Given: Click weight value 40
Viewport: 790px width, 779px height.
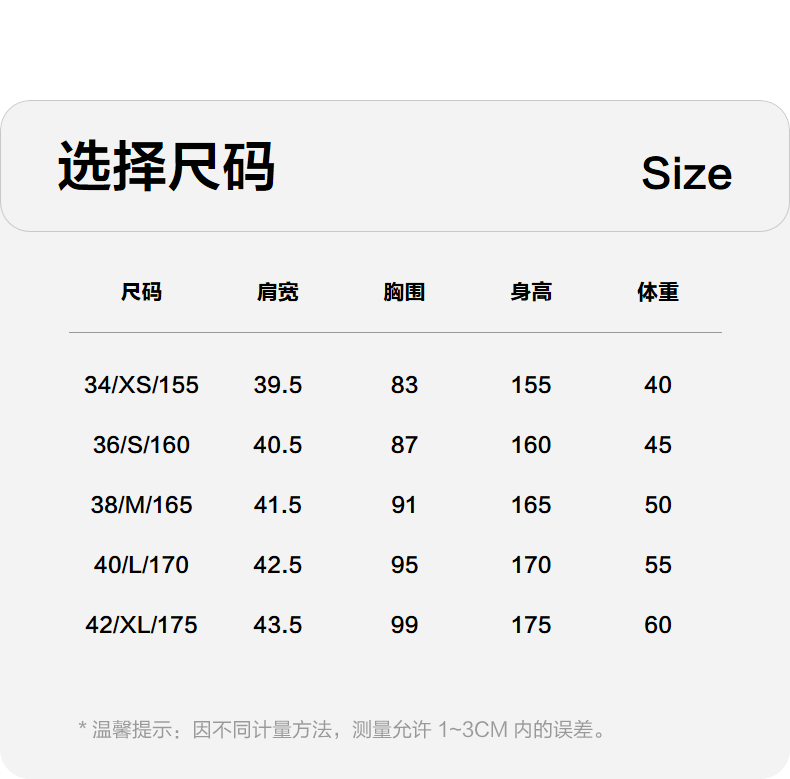Looking at the screenshot, I should pyautogui.click(x=658, y=385).
